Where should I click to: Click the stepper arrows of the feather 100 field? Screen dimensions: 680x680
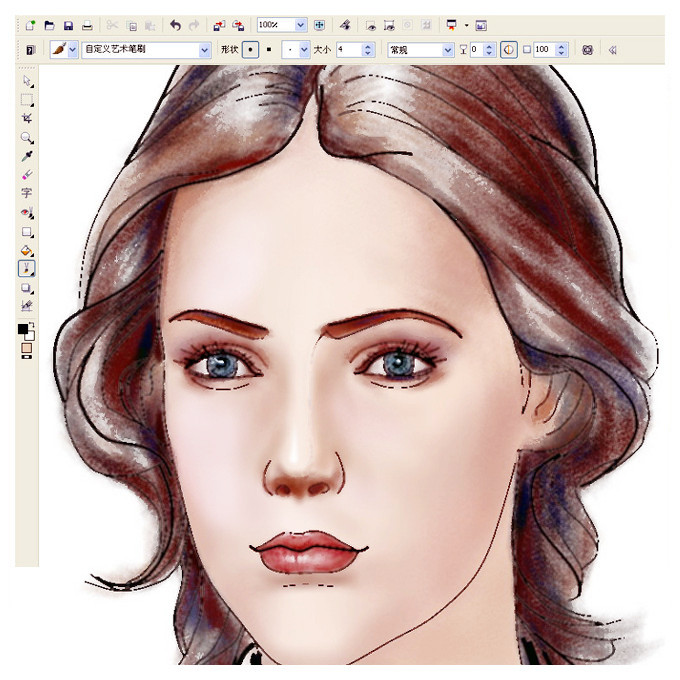coord(562,50)
